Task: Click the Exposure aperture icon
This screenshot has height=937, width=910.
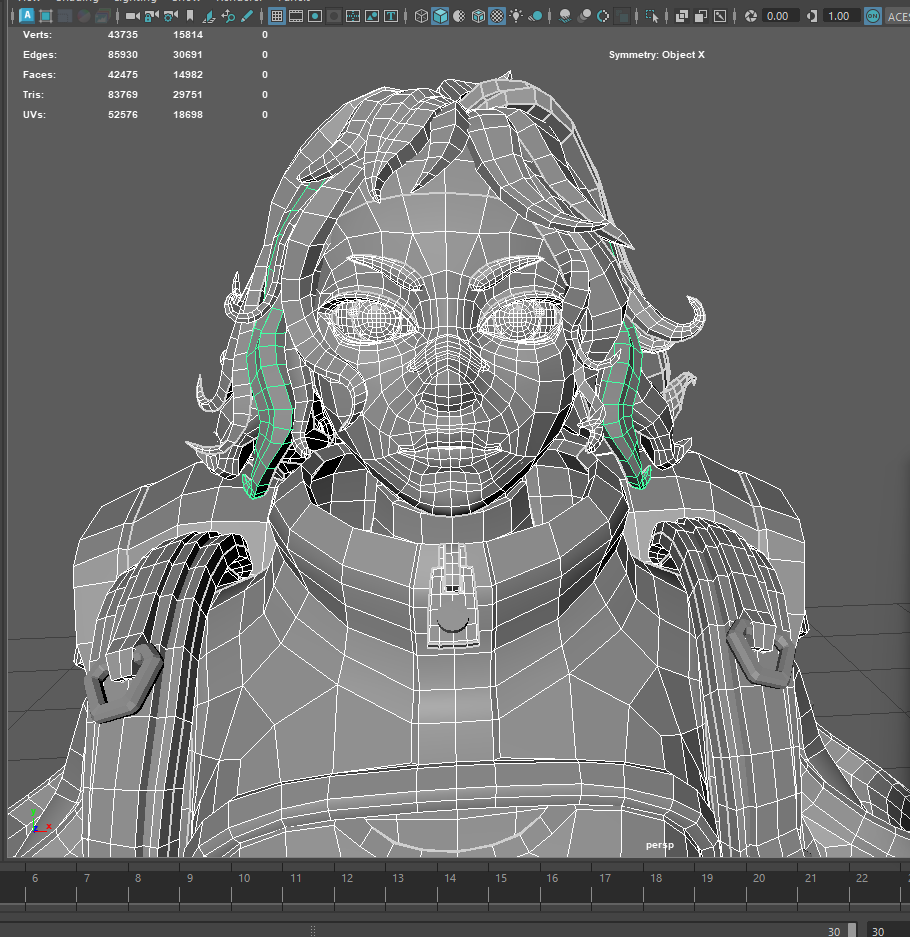Action: (x=751, y=16)
